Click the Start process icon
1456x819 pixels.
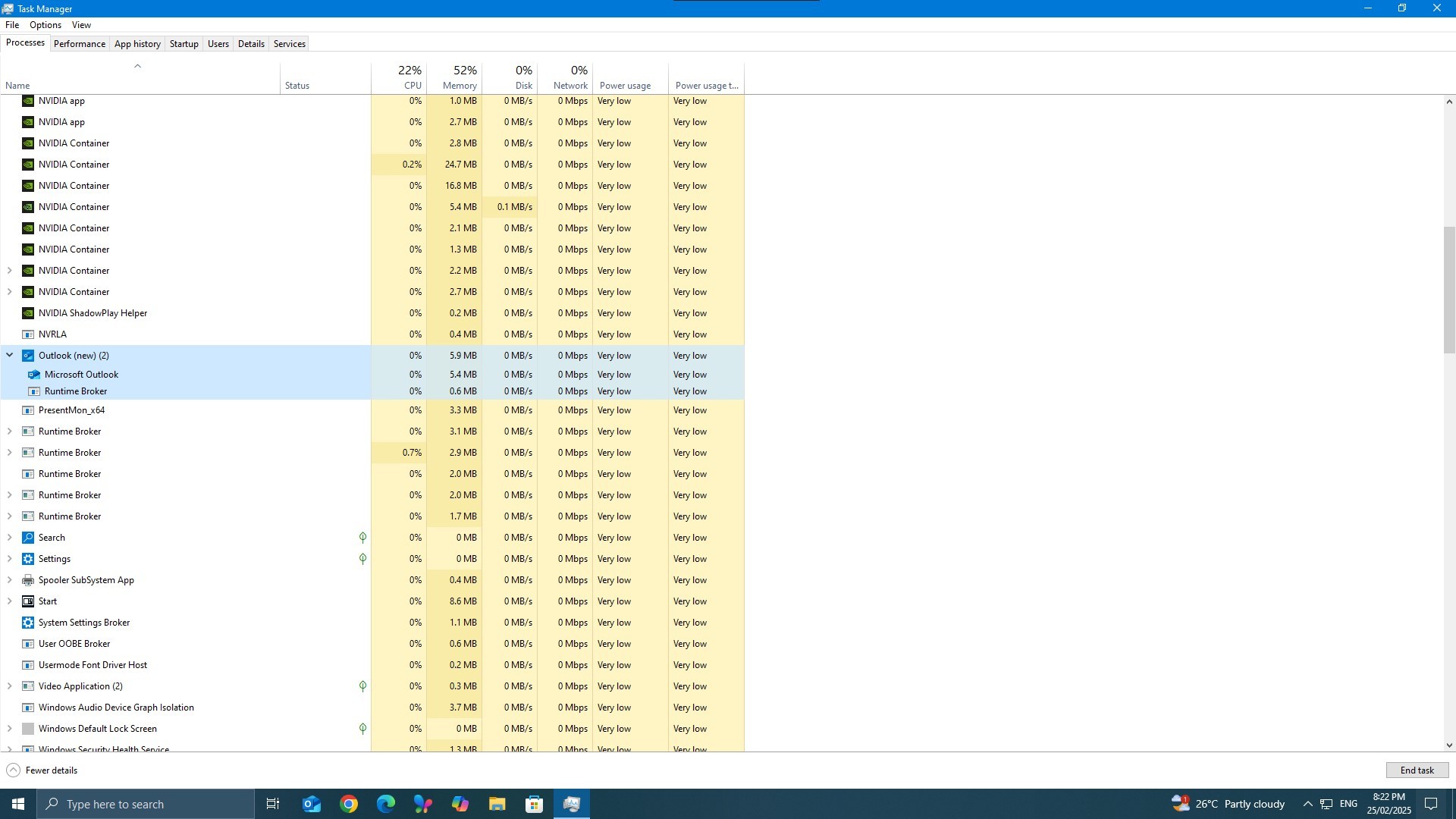28,601
